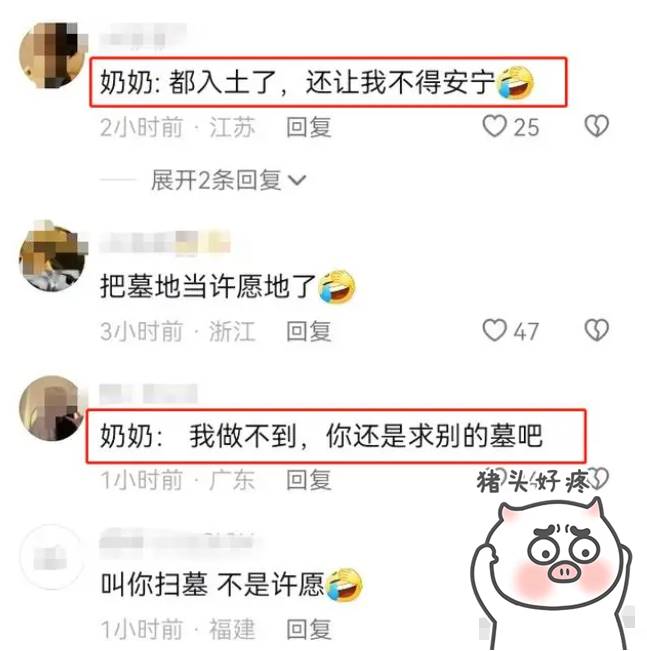The image size is (647, 651).
Task: Reply to the Zhejiang comment via 回复
Action: click(x=309, y=331)
